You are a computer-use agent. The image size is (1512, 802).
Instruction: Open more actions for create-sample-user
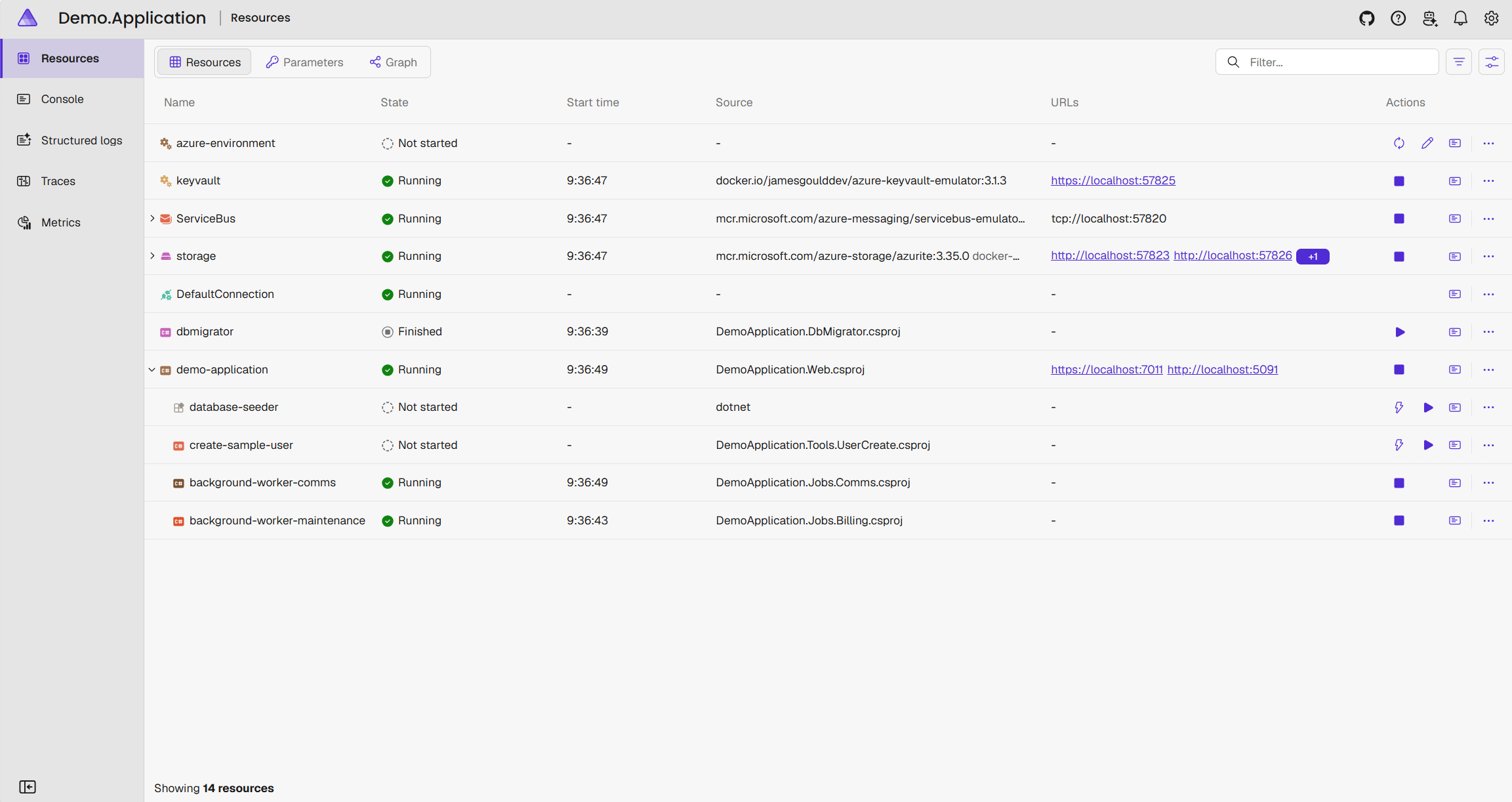(x=1488, y=445)
